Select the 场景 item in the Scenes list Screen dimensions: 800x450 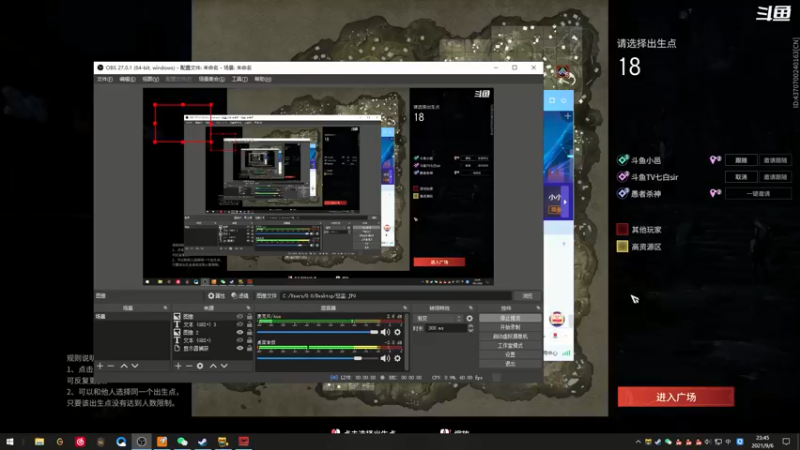pyautogui.click(x=132, y=317)
